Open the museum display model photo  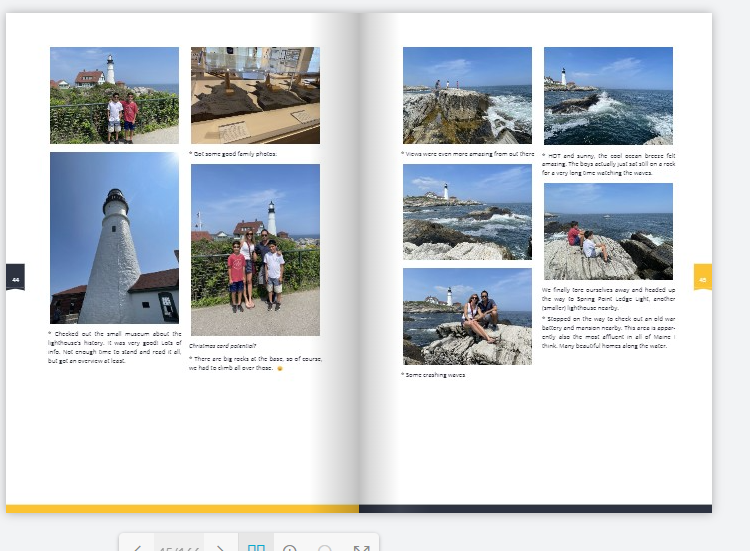coord(255,95)
